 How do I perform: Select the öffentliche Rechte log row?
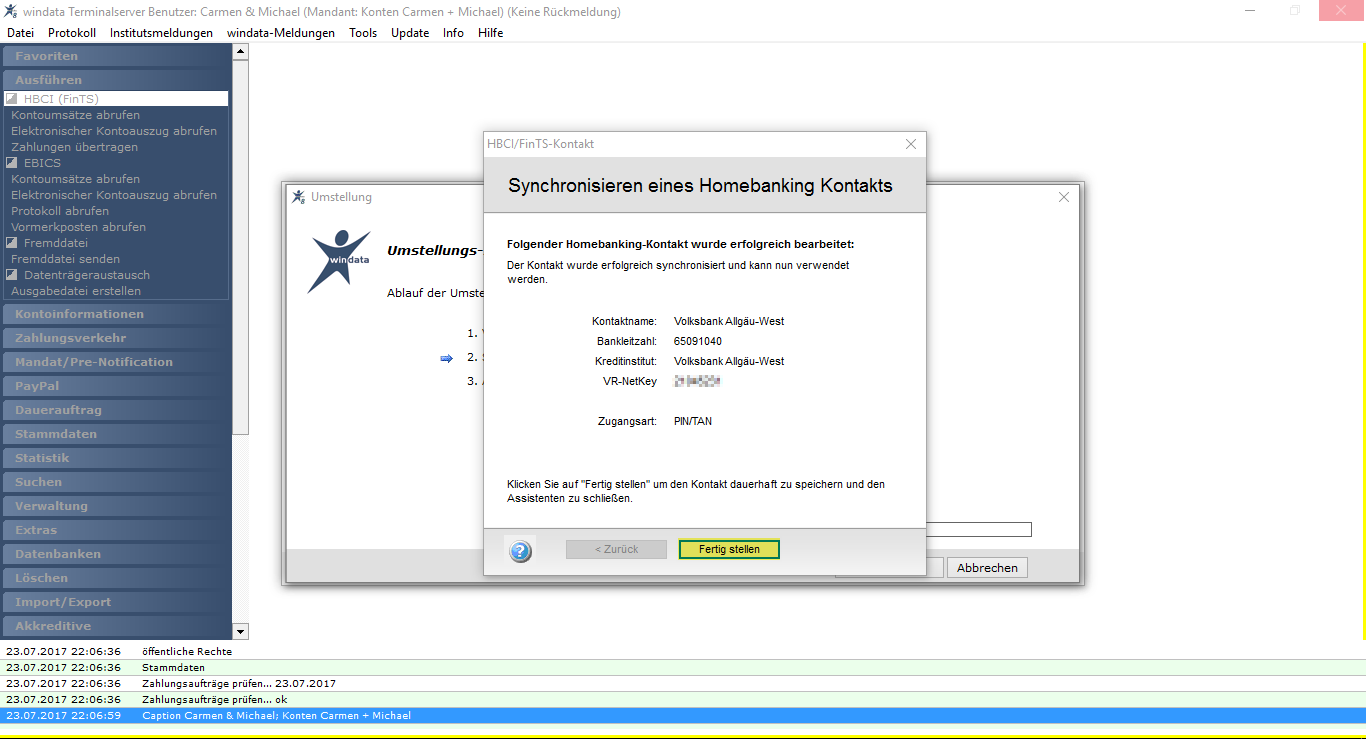click(683, 651)
